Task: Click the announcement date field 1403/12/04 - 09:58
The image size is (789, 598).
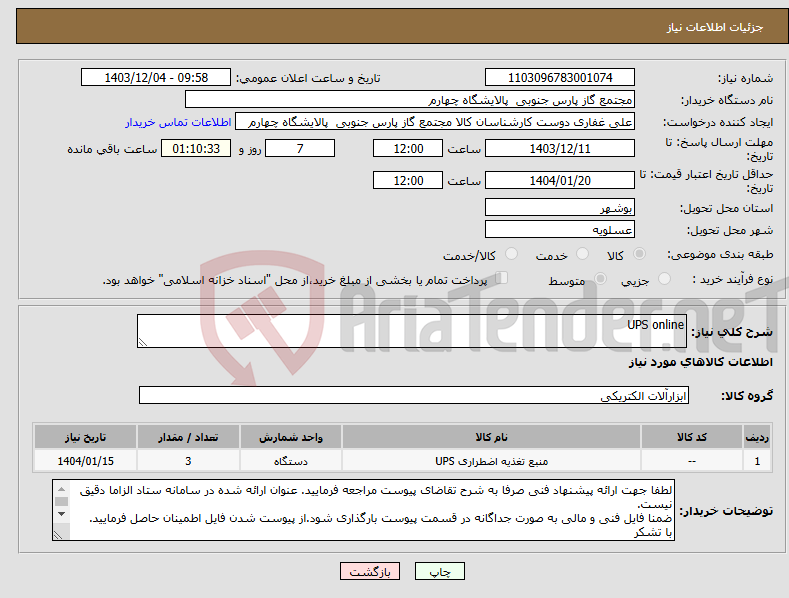Action: coord(156,78)
